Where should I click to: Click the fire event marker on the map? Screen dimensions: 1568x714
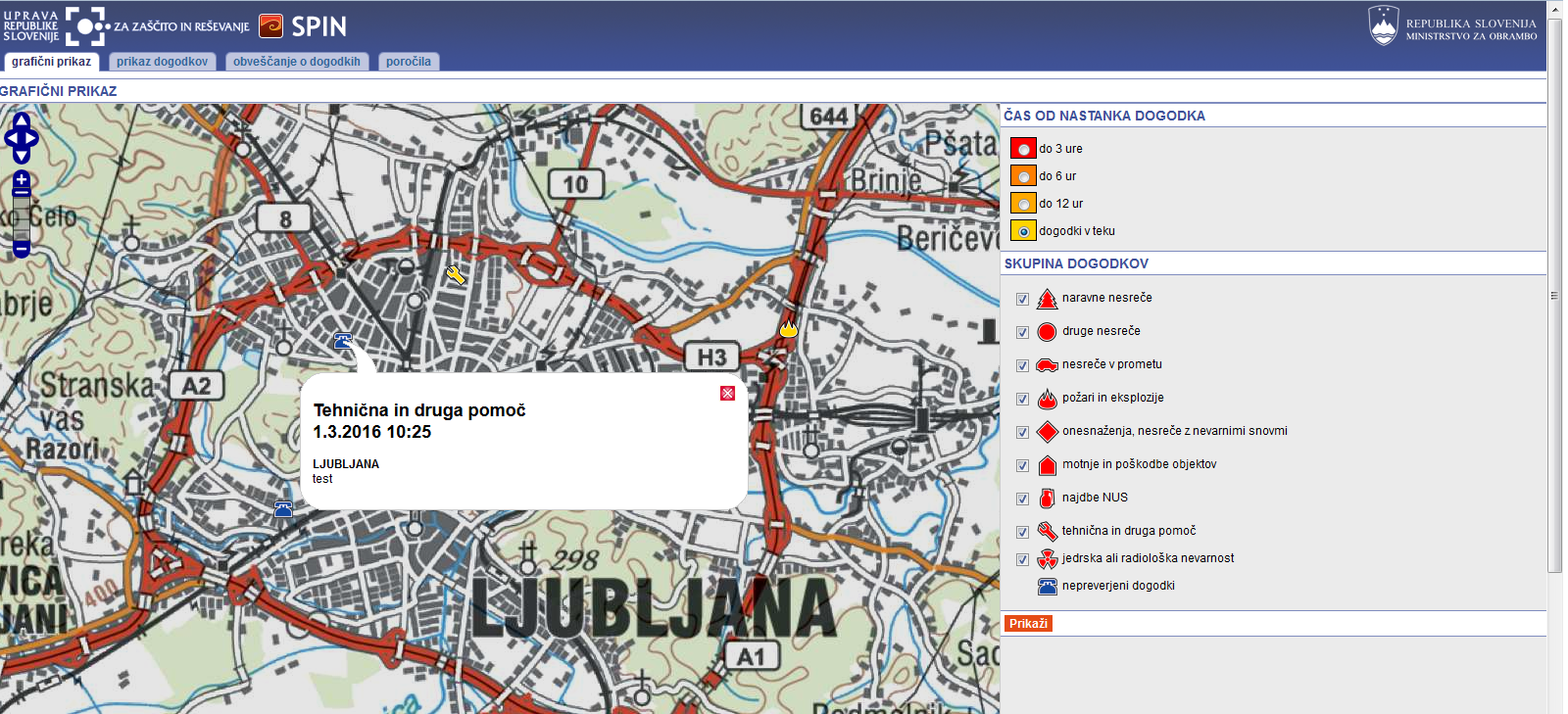pyautogui.click(x=789, y=328)
